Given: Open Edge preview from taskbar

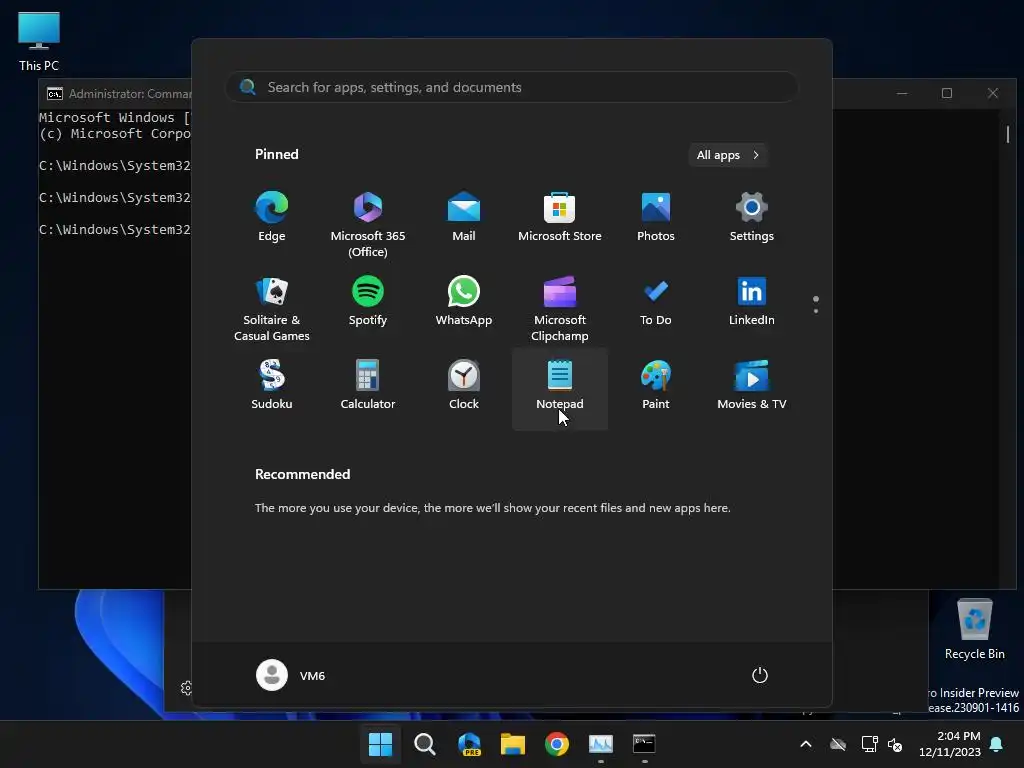Looking at the screenshot, I should 469,744.
